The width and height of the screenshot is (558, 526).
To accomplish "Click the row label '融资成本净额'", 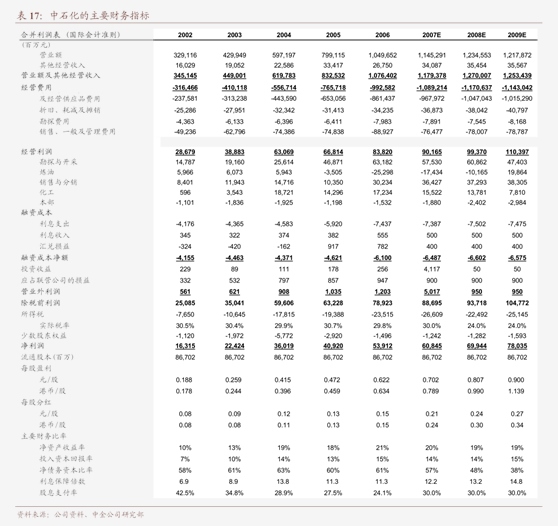I will [44, 258].
